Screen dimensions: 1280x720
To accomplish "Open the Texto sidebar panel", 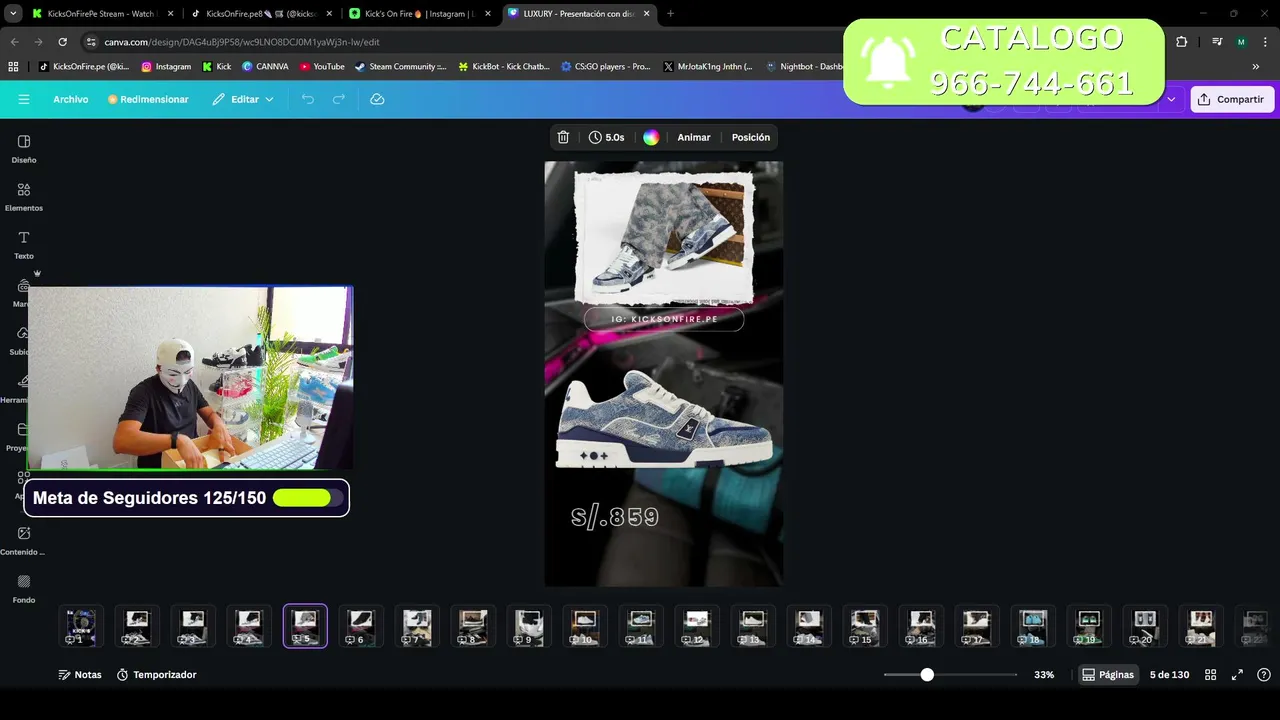I will point(24,244).
